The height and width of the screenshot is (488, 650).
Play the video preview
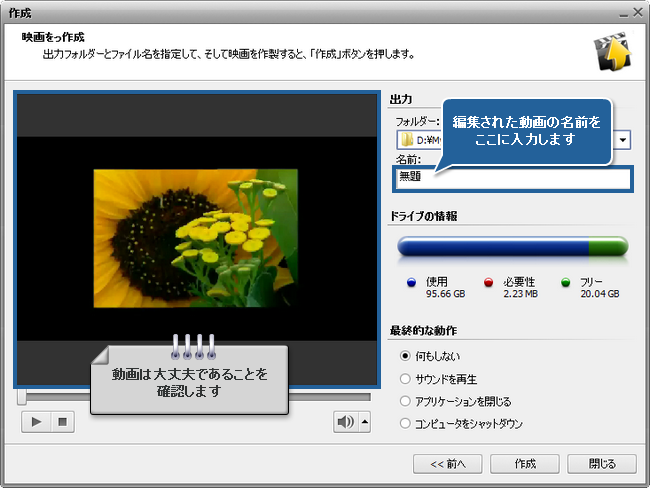pyautogui.click(x=36, y=422)
